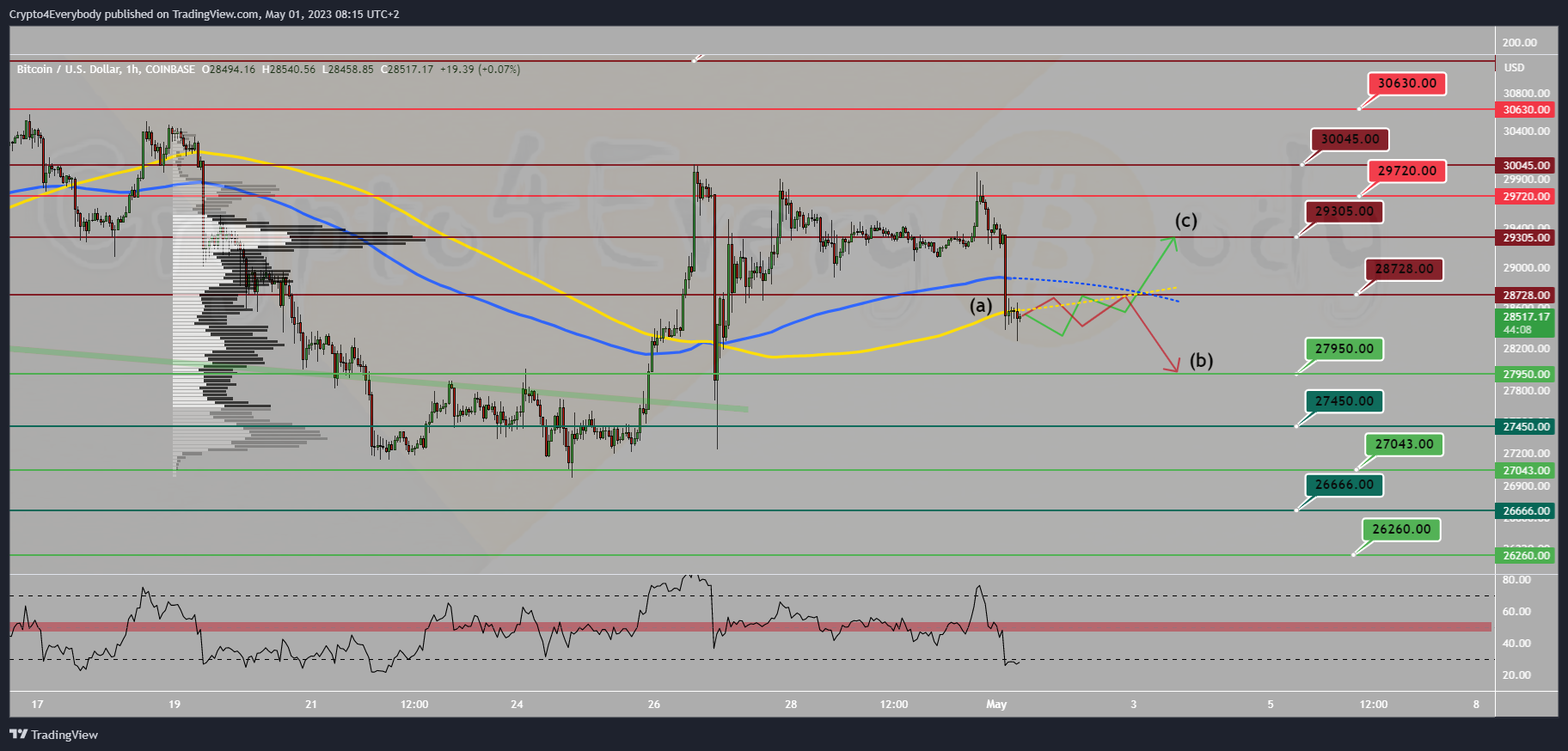Click the 200.00 label atop price axis

click(x=1519, y=43)
